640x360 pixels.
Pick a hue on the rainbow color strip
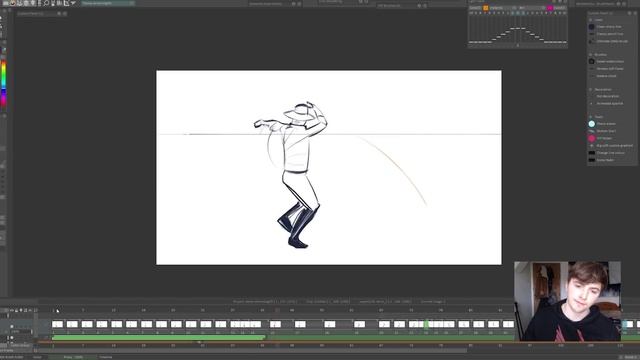point(4,83)
